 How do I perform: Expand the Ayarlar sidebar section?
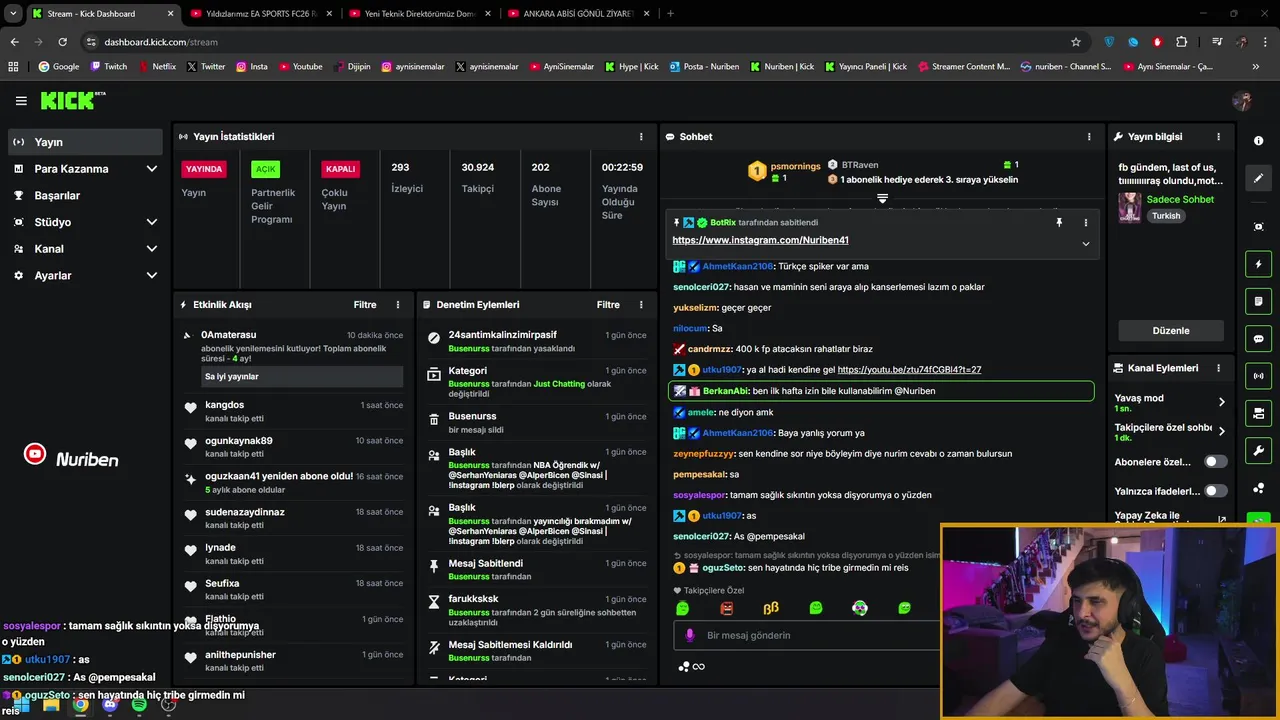152,275
